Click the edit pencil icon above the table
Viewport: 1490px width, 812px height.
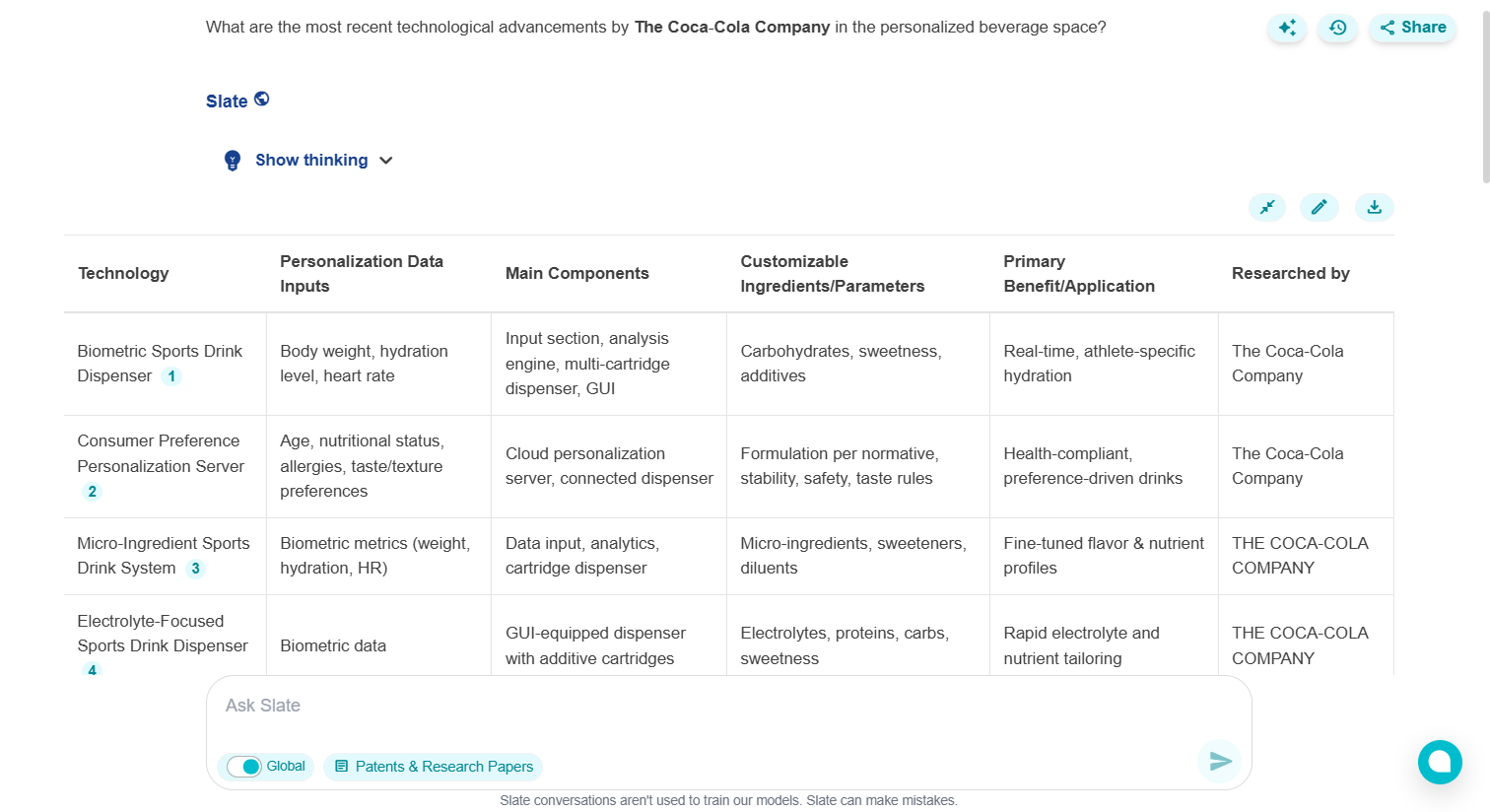[x=1320, y=207]
